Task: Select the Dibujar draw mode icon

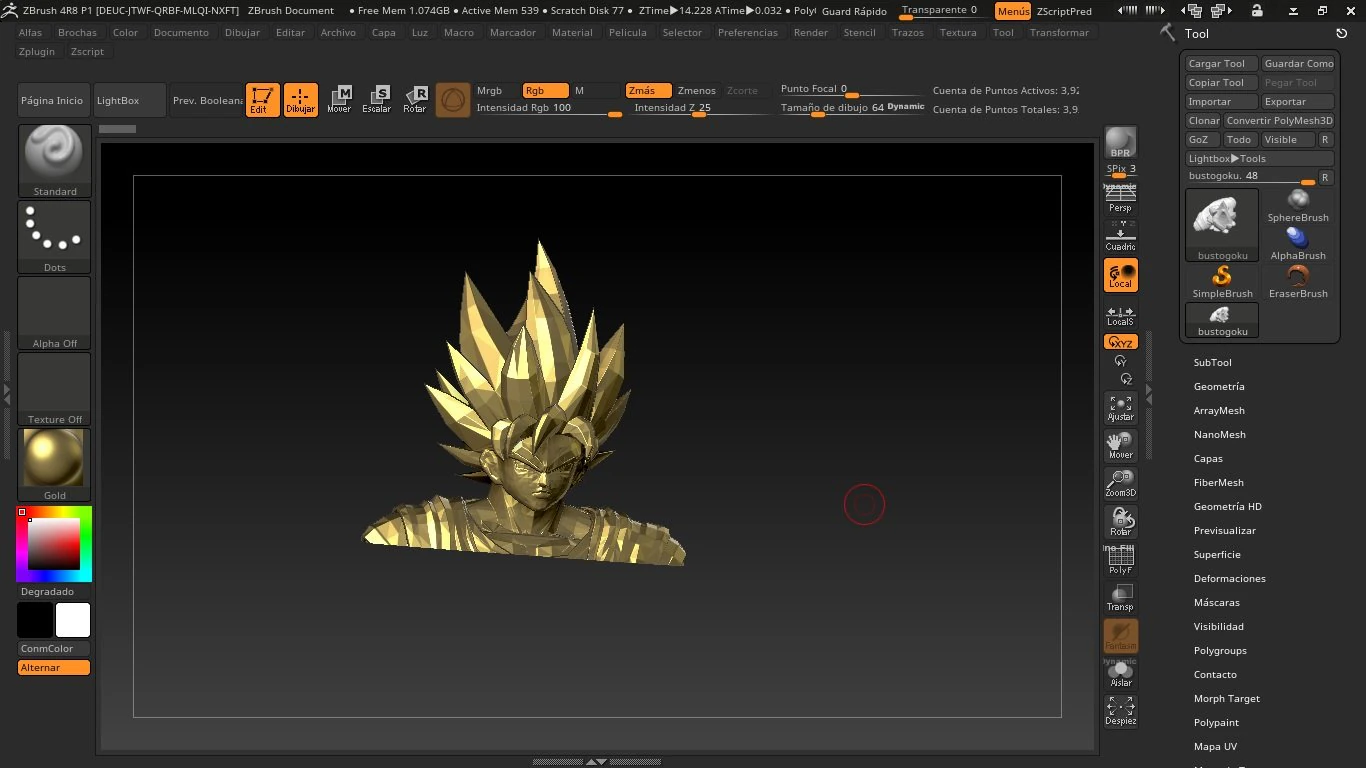Action: coord(300,100)
